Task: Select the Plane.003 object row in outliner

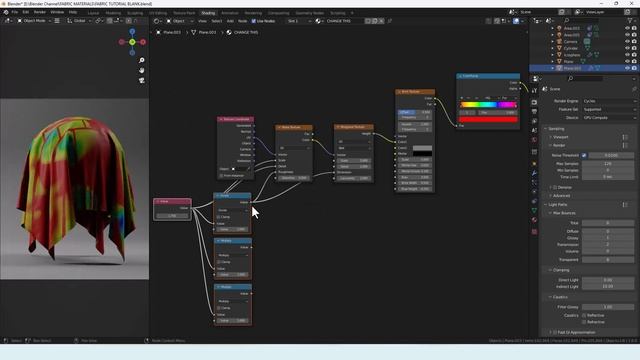Action: 584,68
